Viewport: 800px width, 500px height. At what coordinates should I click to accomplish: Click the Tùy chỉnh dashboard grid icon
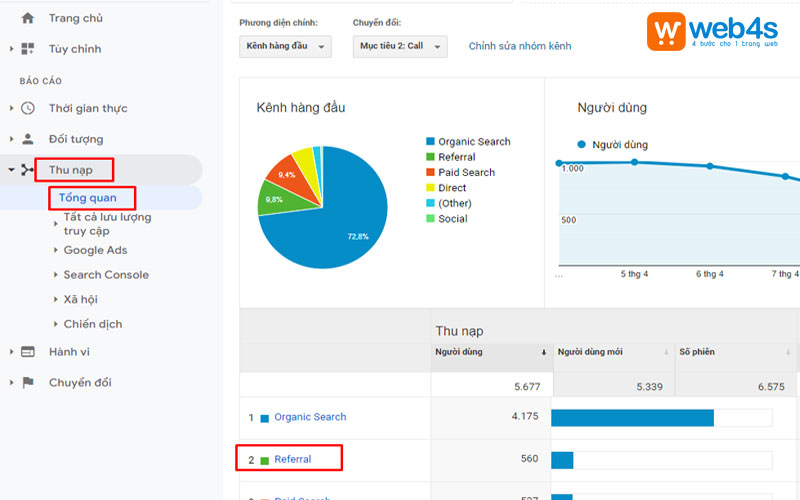click(x=28, y=49)
